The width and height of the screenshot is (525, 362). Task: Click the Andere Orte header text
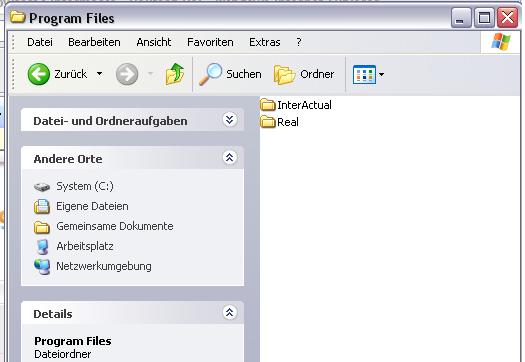pos(68,159)
